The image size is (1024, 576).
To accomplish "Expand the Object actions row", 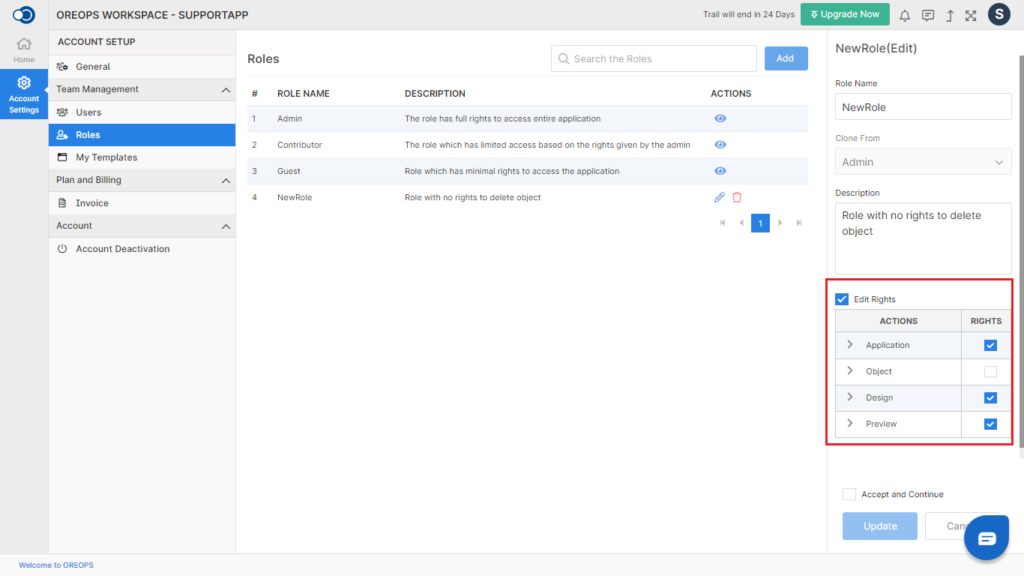I will click(850, 370).
